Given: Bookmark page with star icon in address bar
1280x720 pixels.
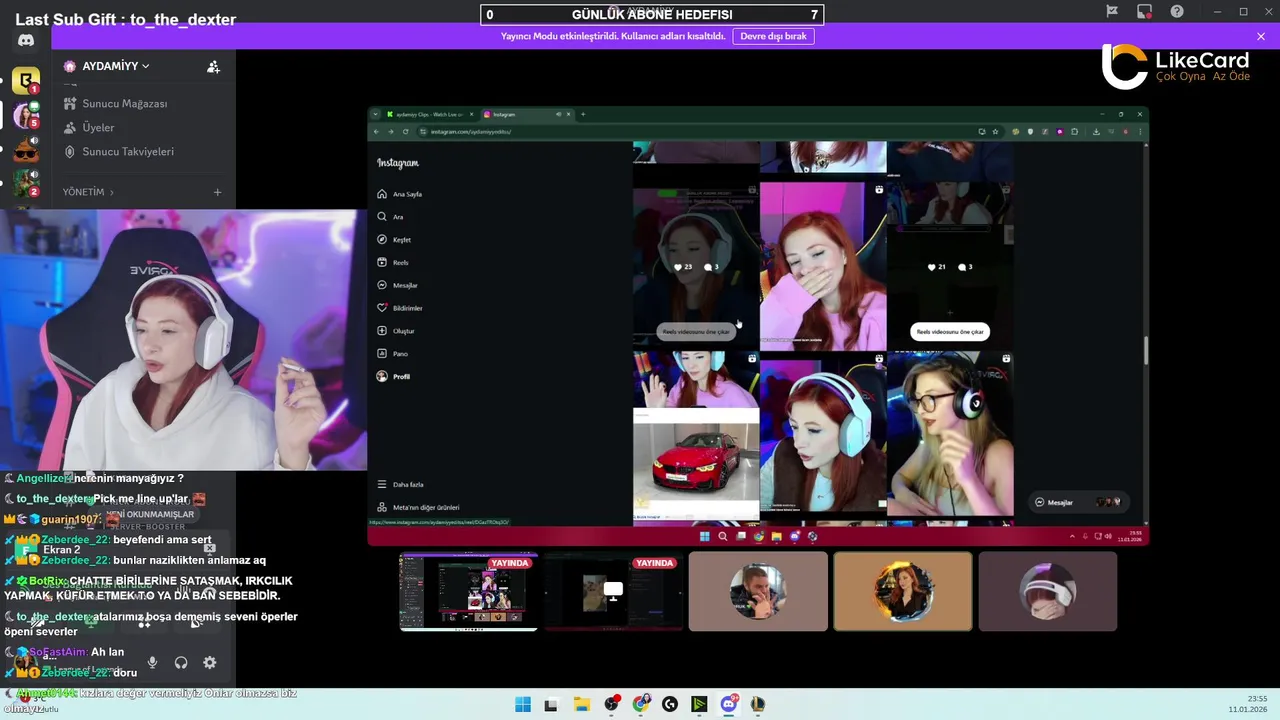Looking at the screenshot, I should [995, 131].
